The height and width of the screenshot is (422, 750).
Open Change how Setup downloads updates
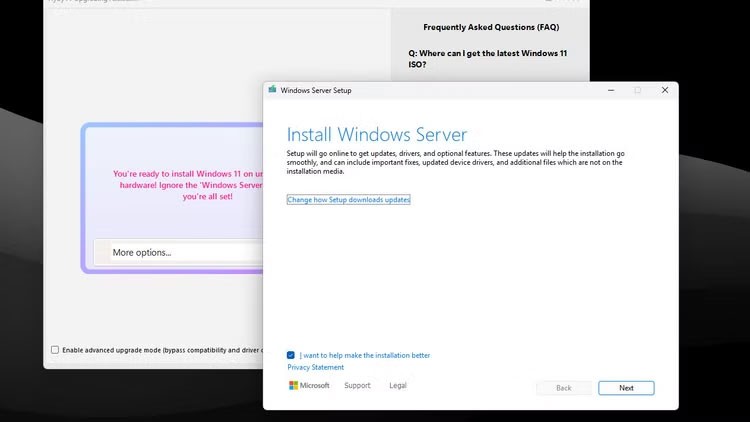pyautogui.click(x=348, y=200)
